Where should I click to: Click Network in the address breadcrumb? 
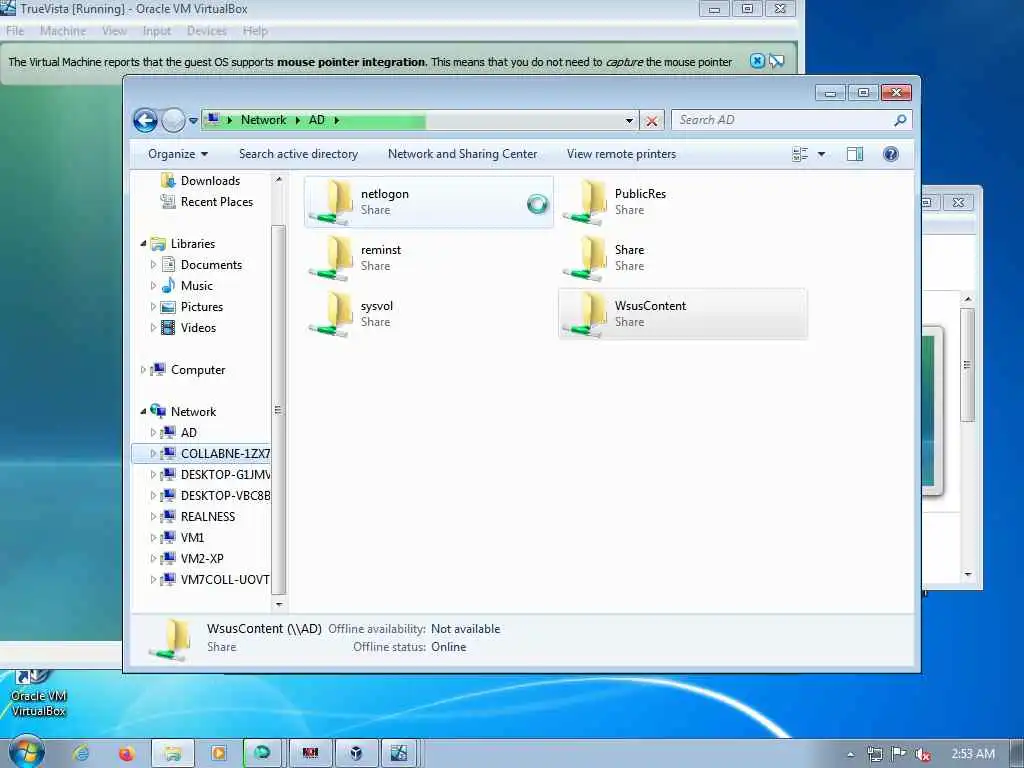point(263,120)
